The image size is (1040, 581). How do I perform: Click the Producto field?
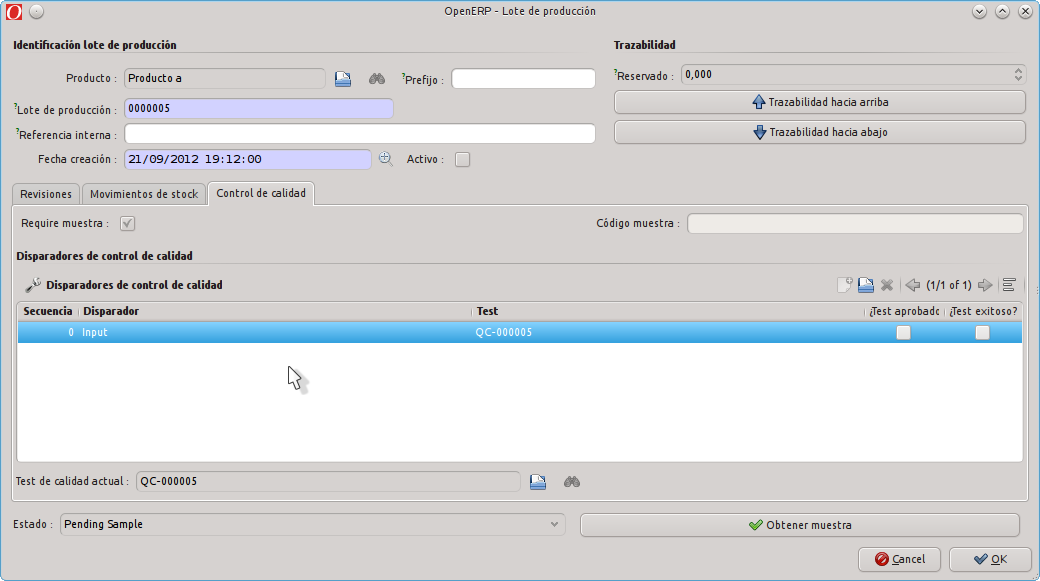pos(225,78)
